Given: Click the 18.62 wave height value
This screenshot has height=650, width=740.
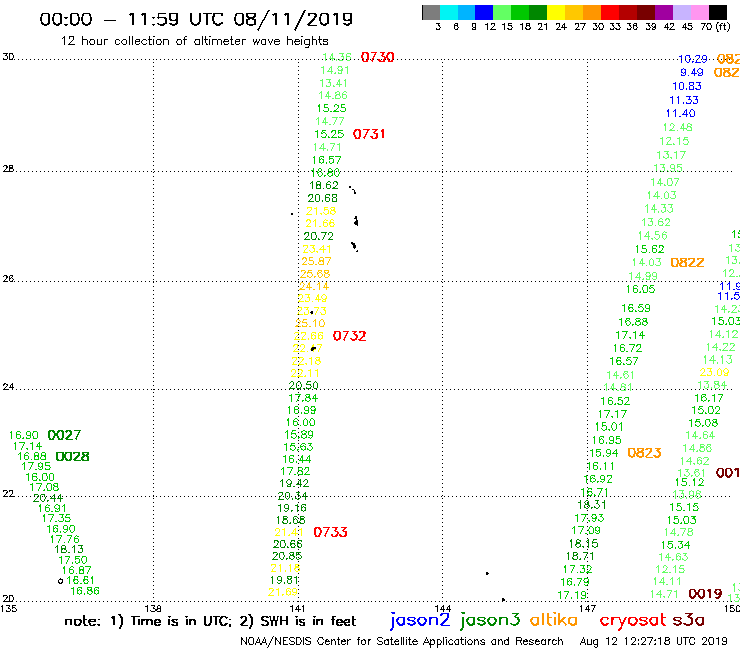Looking at the screenshot, I should (x=324, y=186).
